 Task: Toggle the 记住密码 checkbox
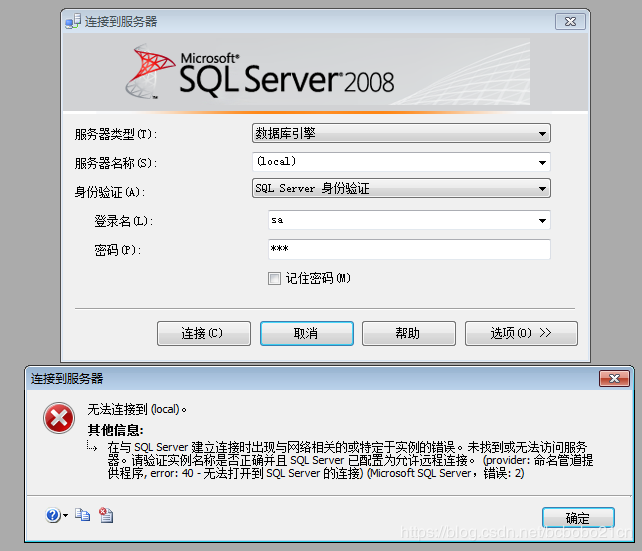(274, 279)
